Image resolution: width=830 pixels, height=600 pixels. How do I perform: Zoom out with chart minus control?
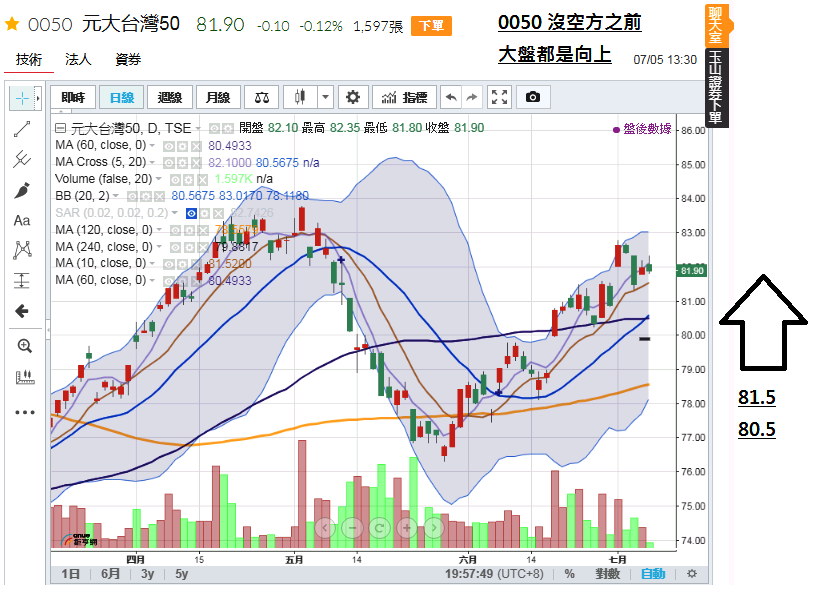click(x=353, y=527)
